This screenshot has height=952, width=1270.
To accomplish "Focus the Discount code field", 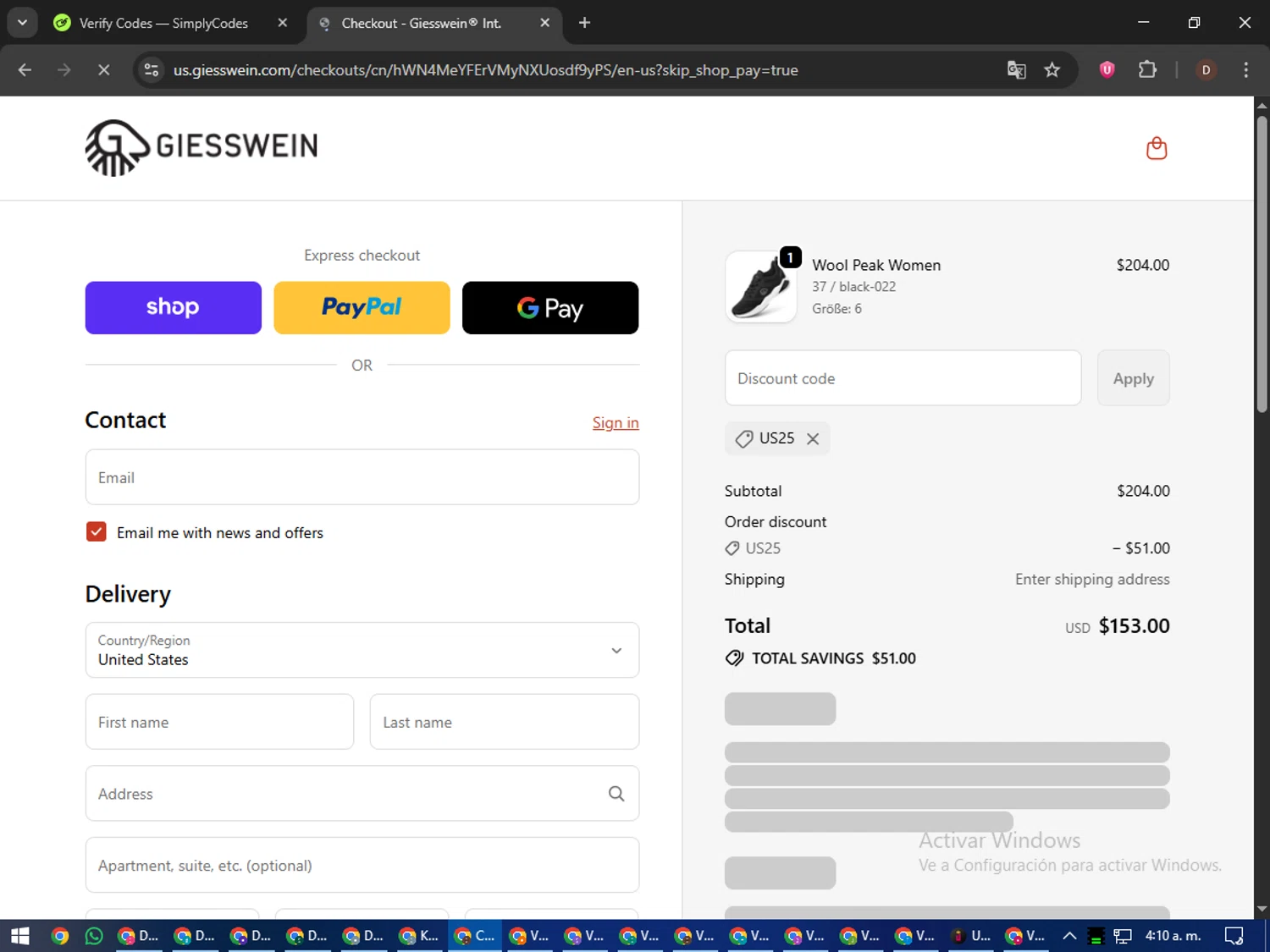I will [x=903, y=378].
